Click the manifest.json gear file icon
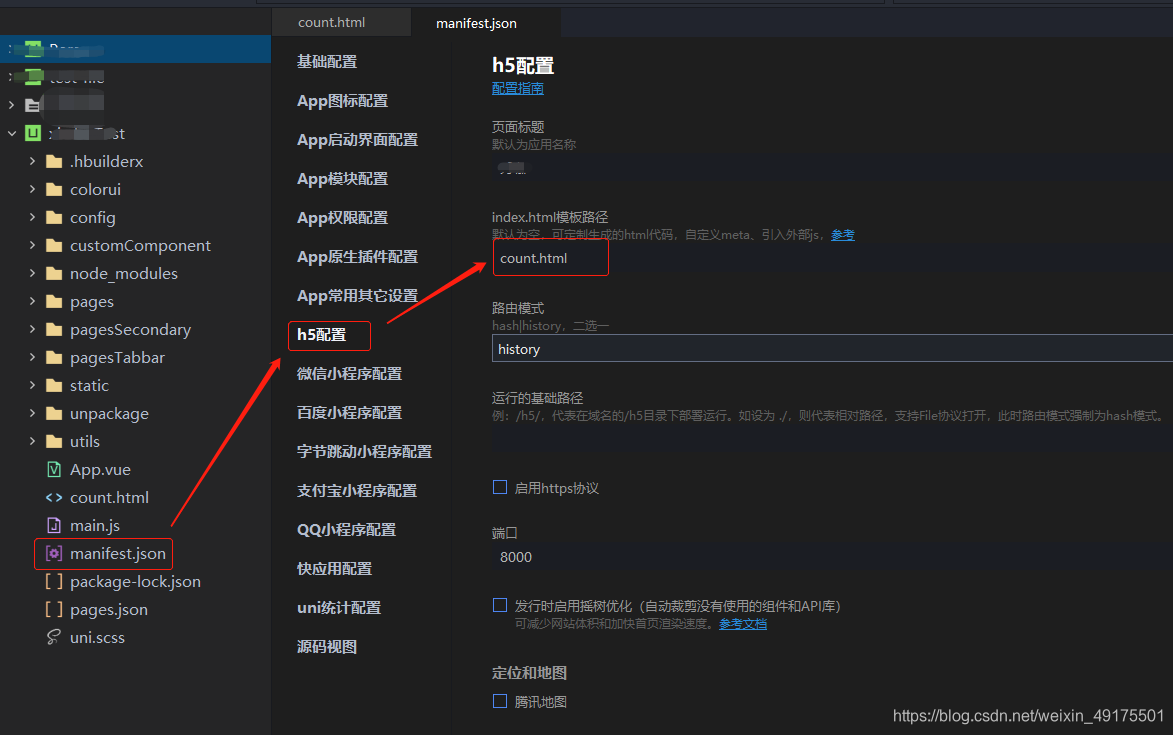This screenshot has height=735, width=1173. point(54,553)
